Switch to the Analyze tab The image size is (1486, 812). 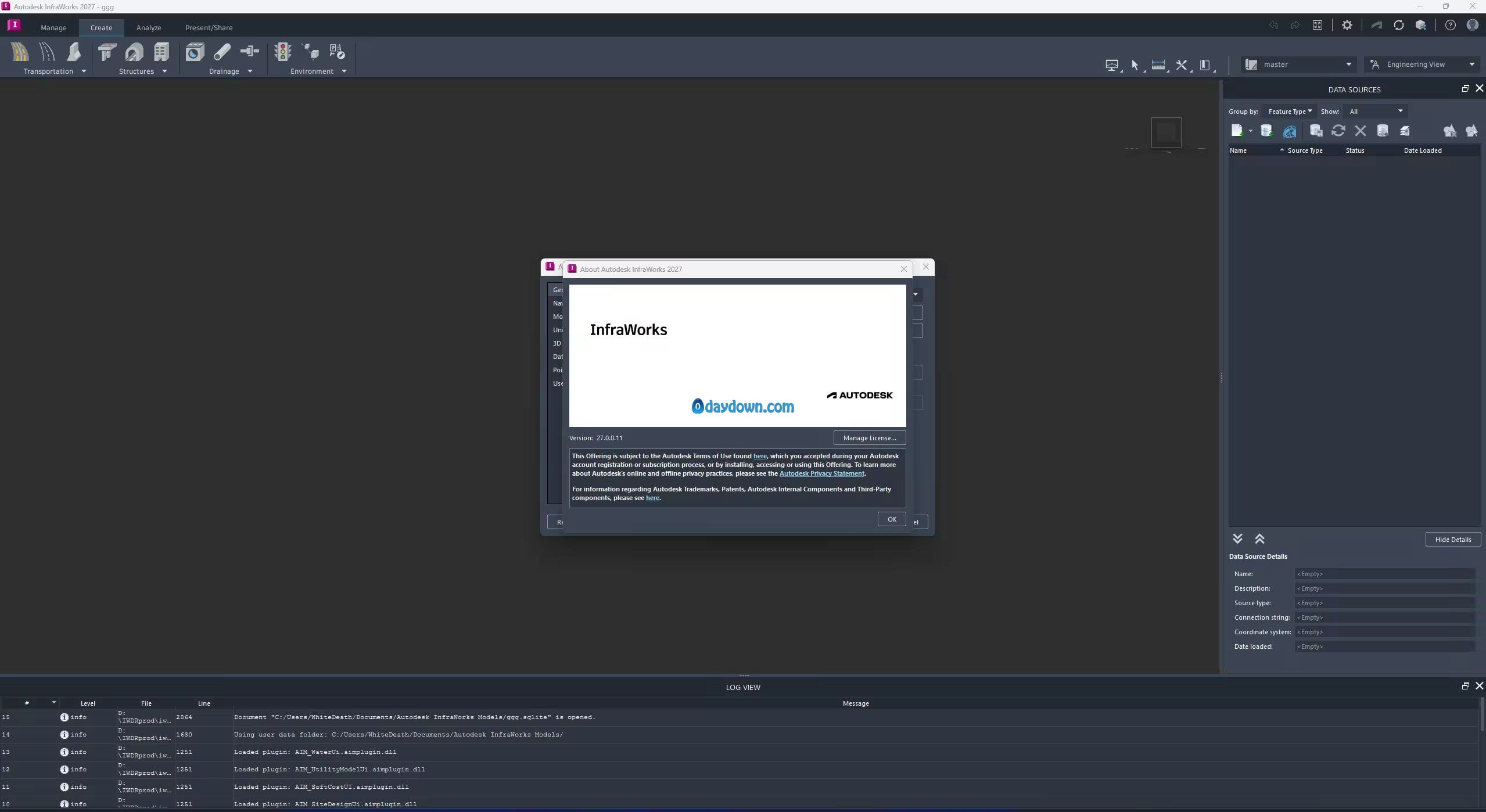149,28
